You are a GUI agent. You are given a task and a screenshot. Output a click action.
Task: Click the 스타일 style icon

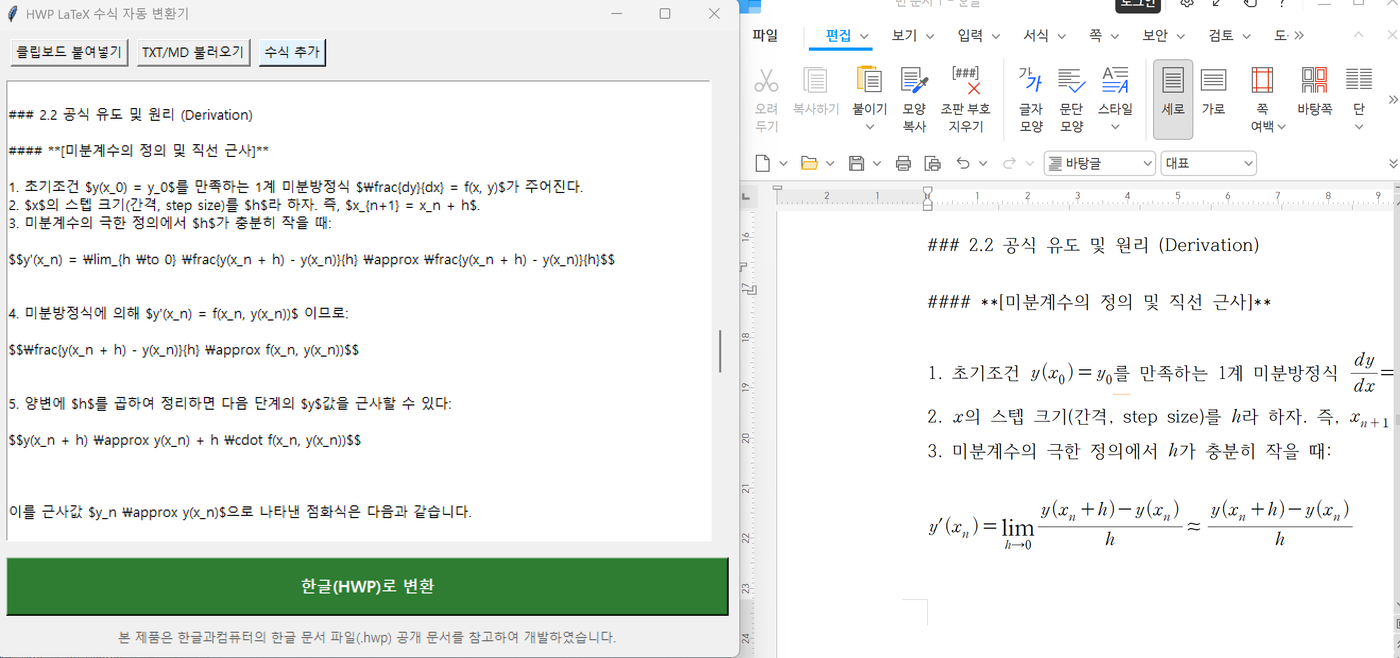pos(1115,80)
